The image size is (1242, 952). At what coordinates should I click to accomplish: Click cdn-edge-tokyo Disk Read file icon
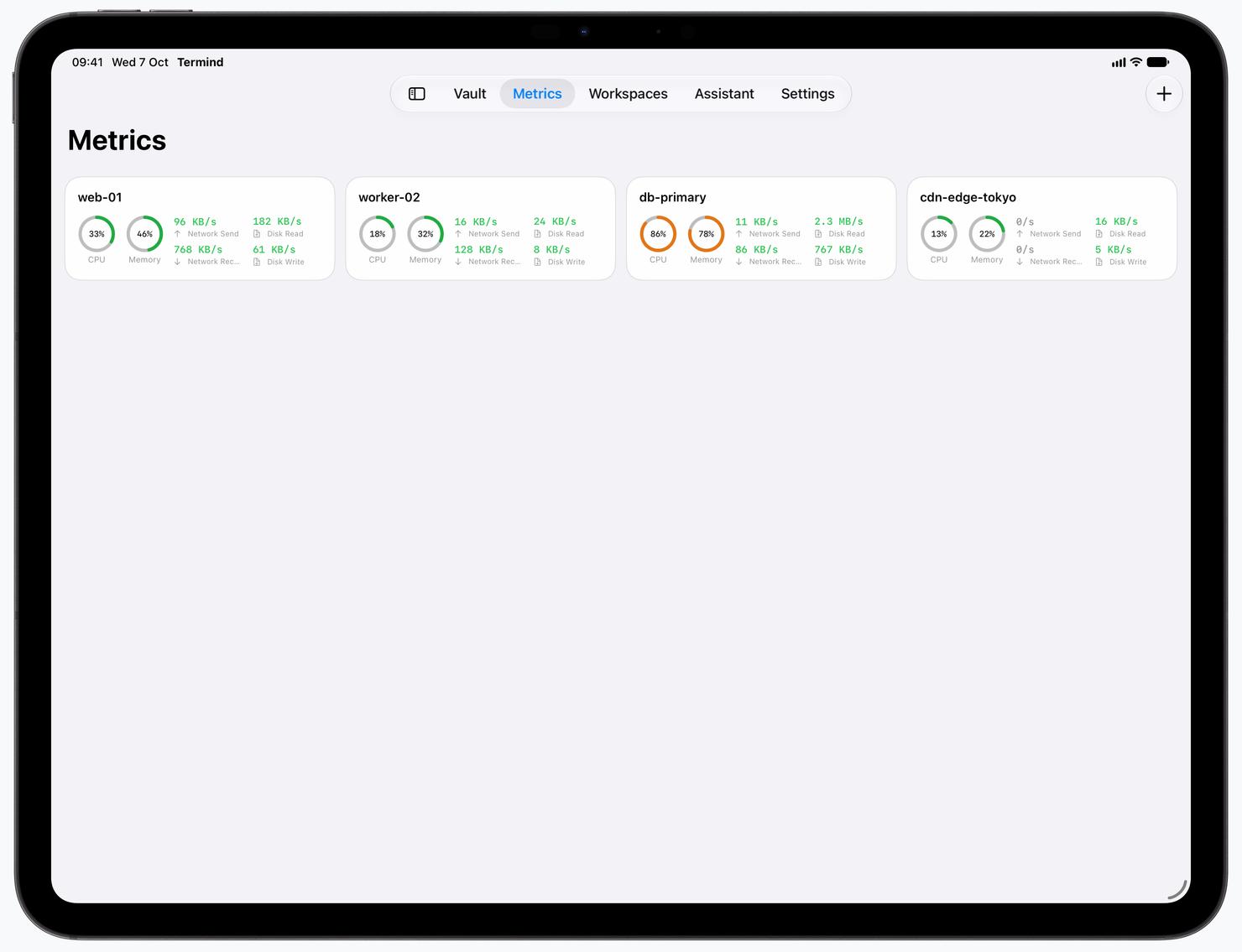point(1098,234)
